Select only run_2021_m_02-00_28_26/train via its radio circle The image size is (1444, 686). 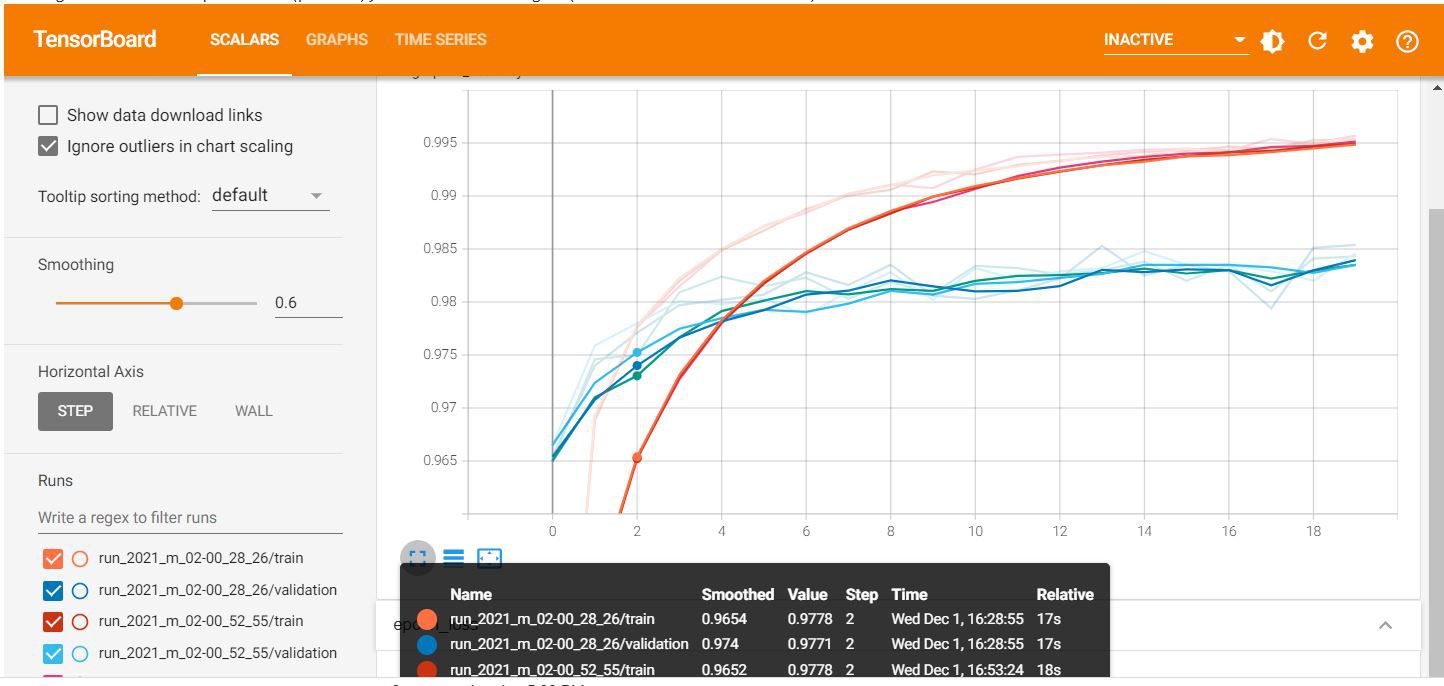pyautogui.click(x=80, y=559)
